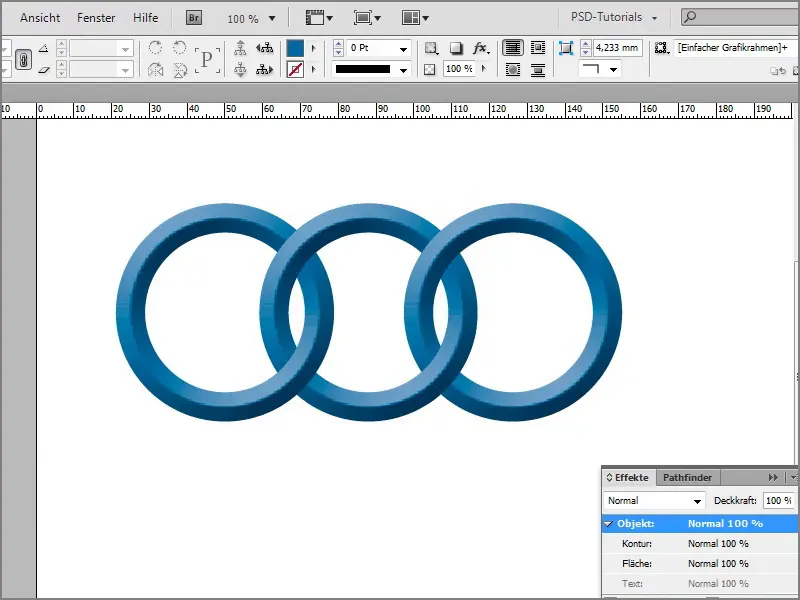This screenshot has height=600, width=800.
Task: Click the opacity checkerboard icon
Action: click(x=430, y=69)
